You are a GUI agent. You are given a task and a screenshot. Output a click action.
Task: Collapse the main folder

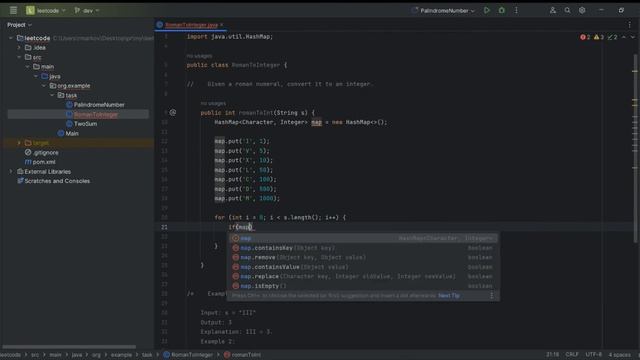click(x=28, y=67)
